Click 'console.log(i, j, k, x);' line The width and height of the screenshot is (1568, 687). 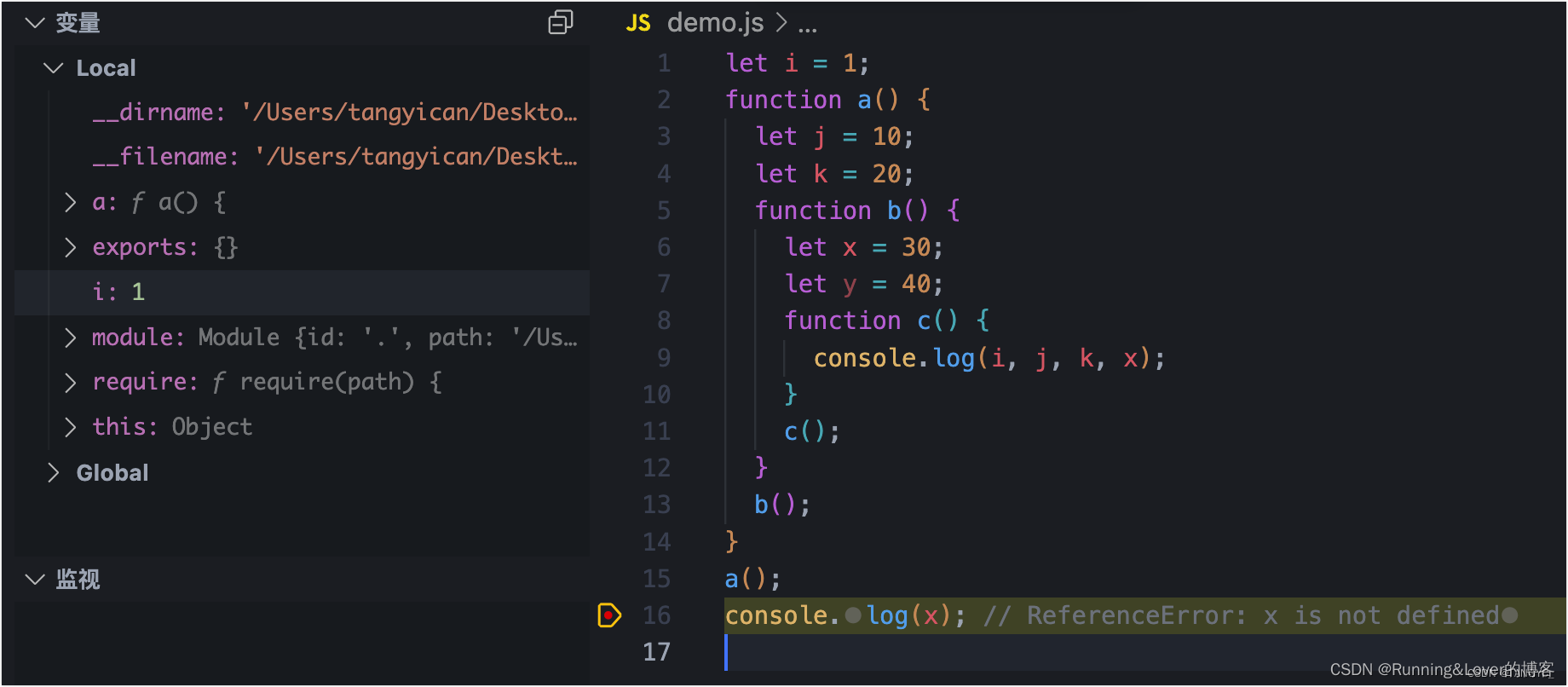tap(989, 358)
